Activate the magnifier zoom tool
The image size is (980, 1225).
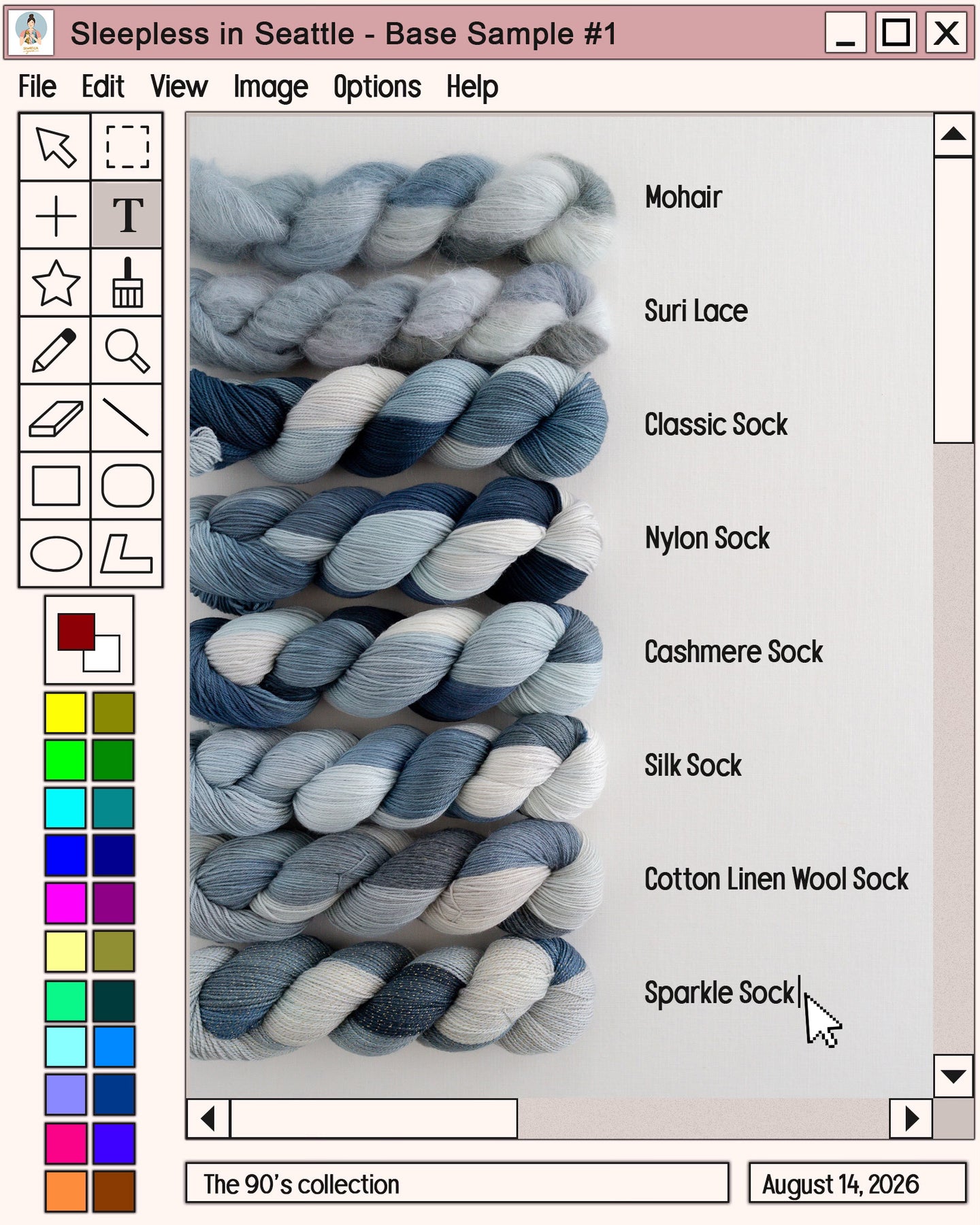[x=127, y=350]
